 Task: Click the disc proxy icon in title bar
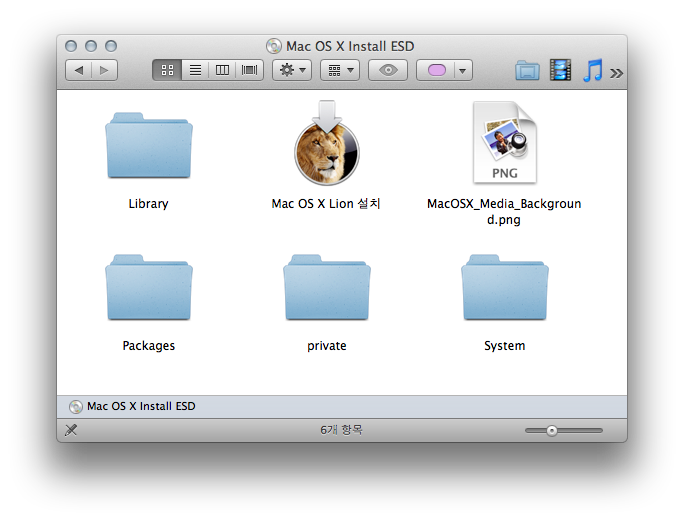pyautogui.click(x=274, y=46)
